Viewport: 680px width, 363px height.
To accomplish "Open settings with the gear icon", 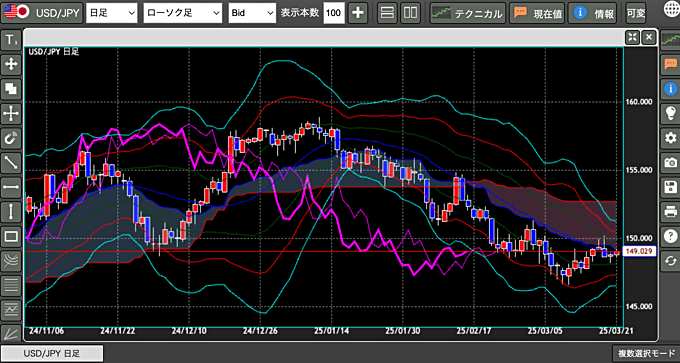I will tap(670, 138).
